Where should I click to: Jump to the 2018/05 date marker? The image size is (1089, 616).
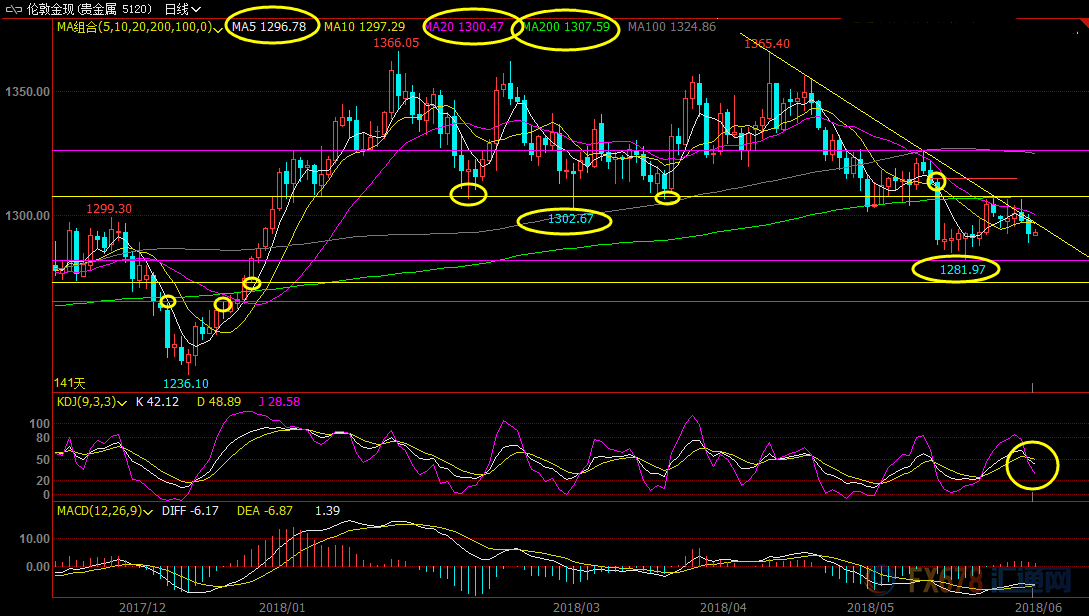(870, 608)
